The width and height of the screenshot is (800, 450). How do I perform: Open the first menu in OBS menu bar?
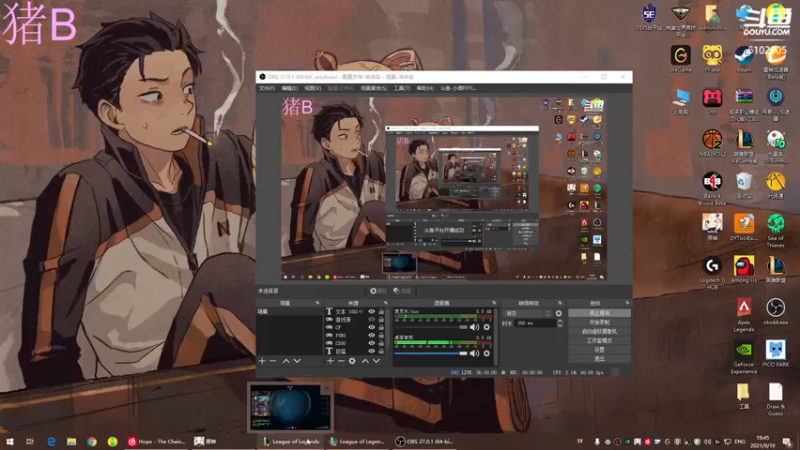(266, 88)
